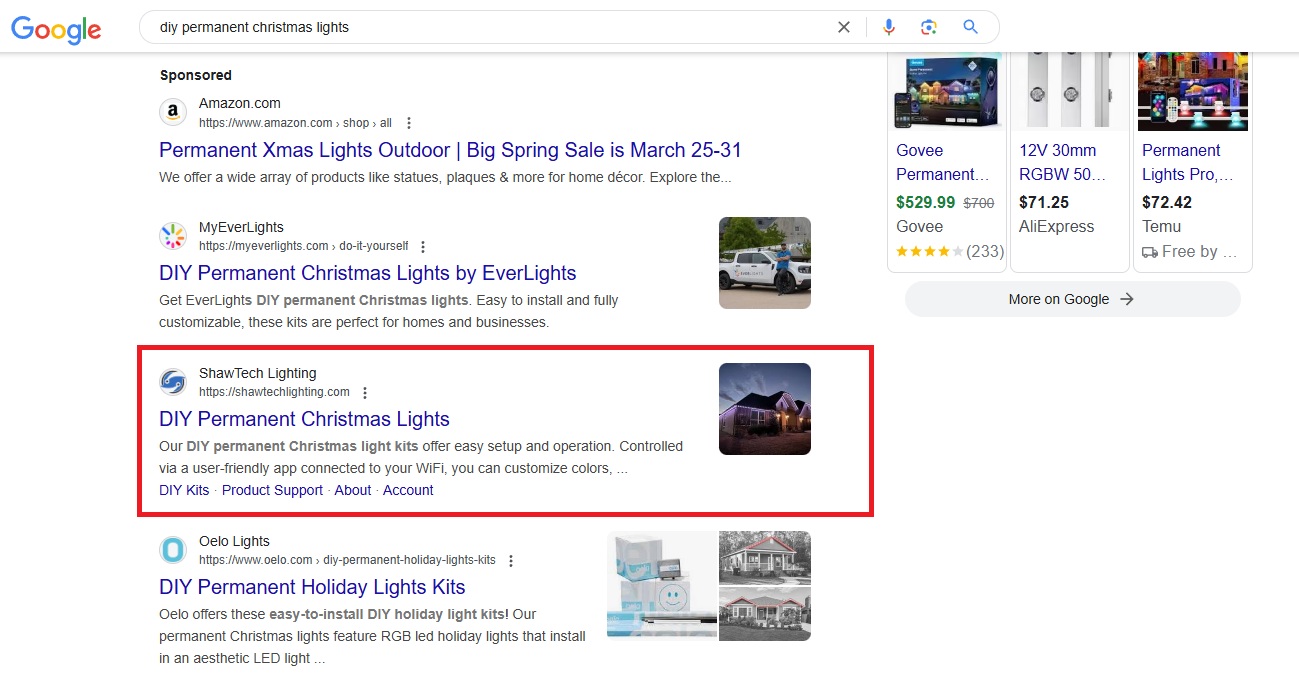Open the three-dot menu beside ShawTech Lighting
The width and height of the screenshot is (1299, 688).
364,392
